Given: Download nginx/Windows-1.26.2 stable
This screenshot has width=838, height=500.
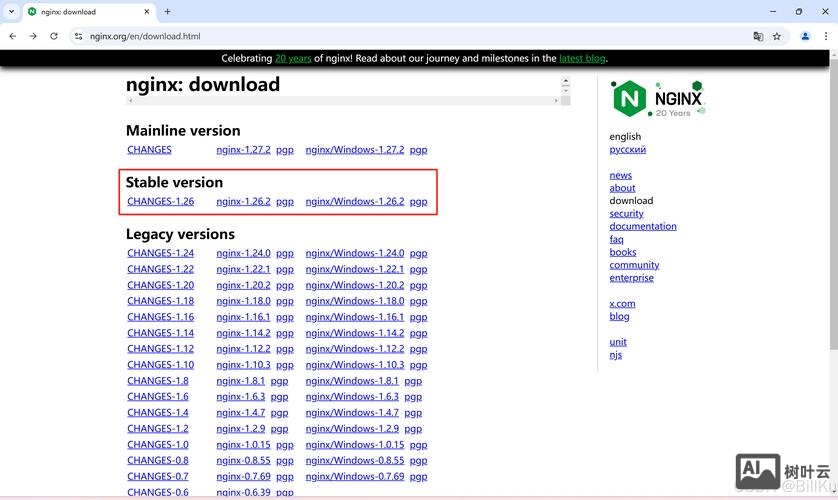Looking at the screenshot, I should tap(355, 202).
